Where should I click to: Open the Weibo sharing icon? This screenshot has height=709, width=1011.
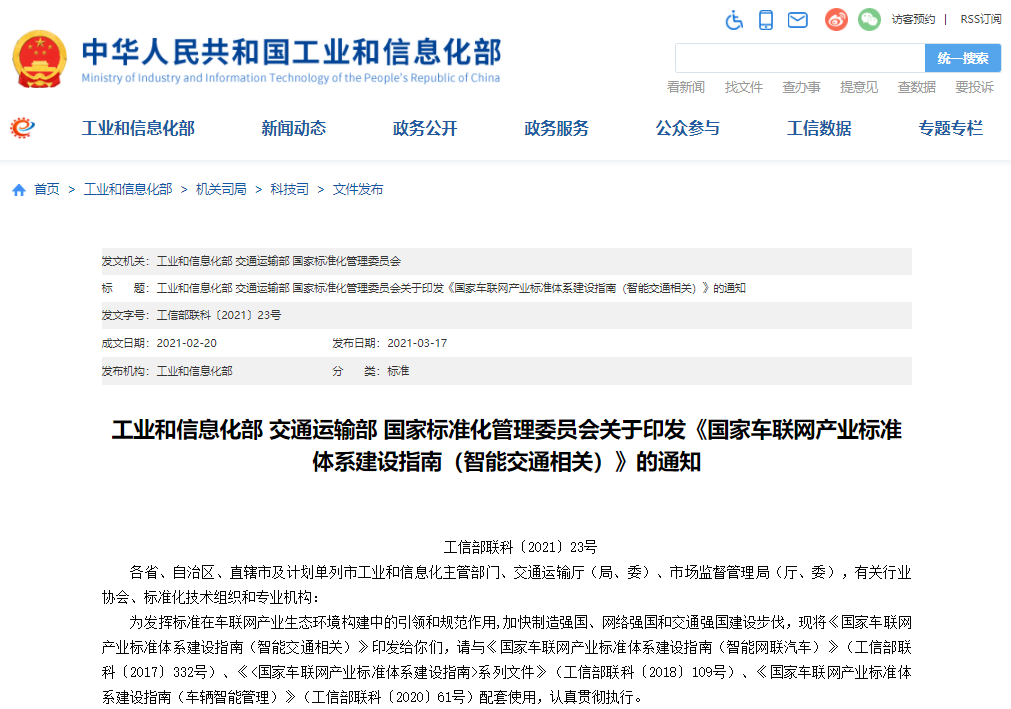[836, 19]
